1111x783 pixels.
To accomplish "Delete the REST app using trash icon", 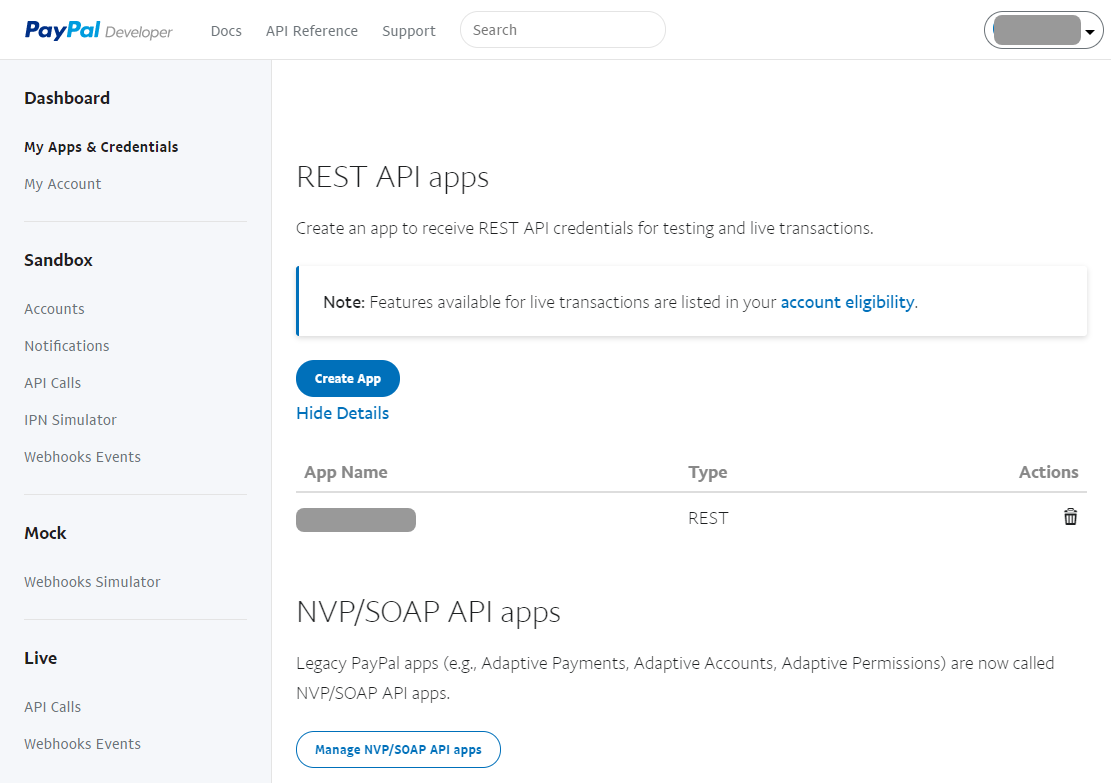I will 1070,517.
